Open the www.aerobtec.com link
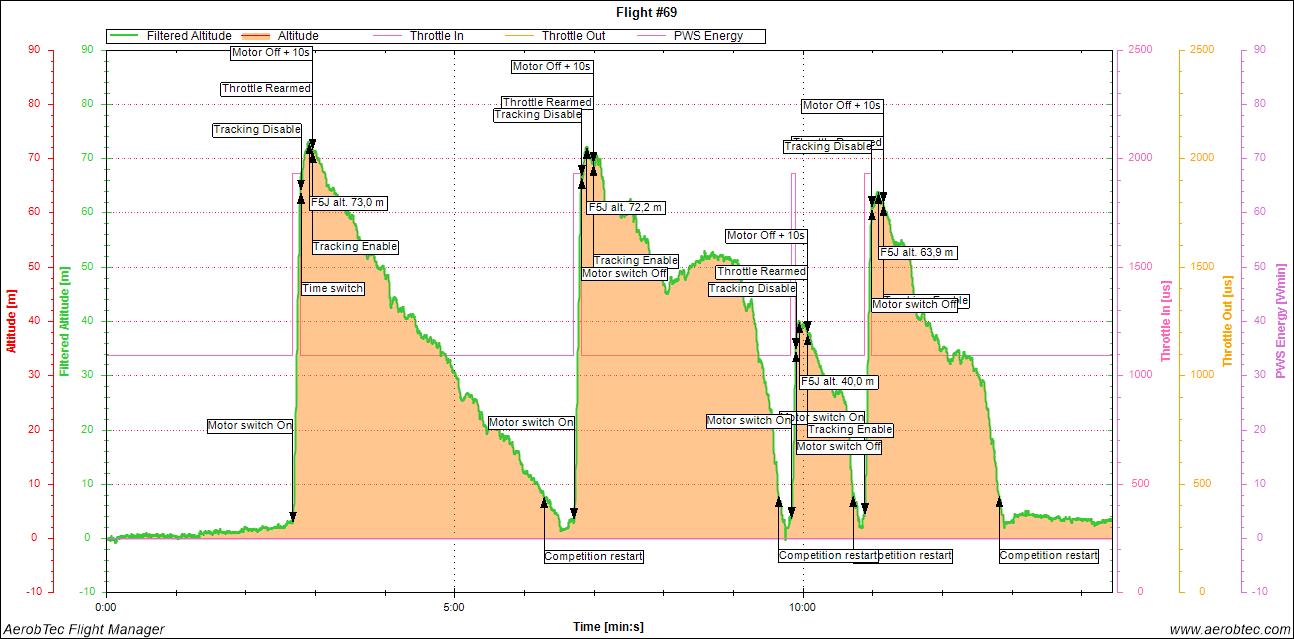1294x639 pixels. (1229, 629)
